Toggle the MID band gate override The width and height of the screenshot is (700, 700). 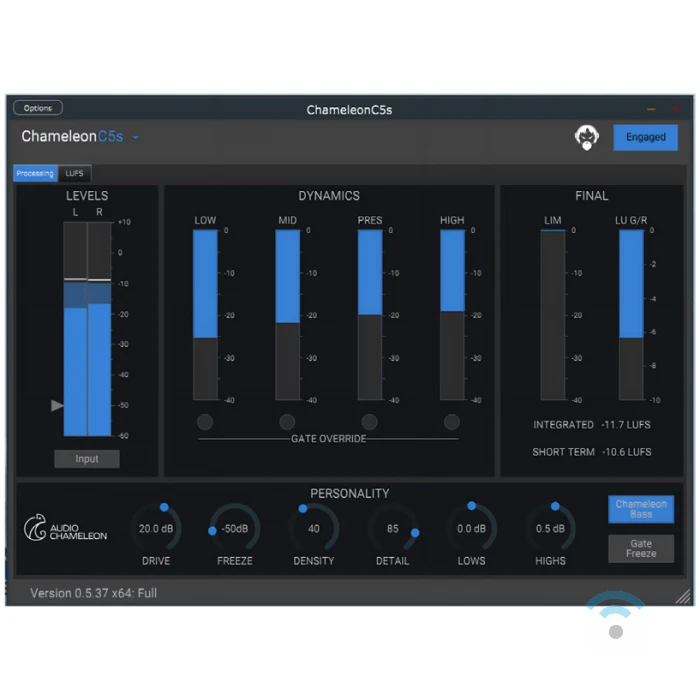287,422
